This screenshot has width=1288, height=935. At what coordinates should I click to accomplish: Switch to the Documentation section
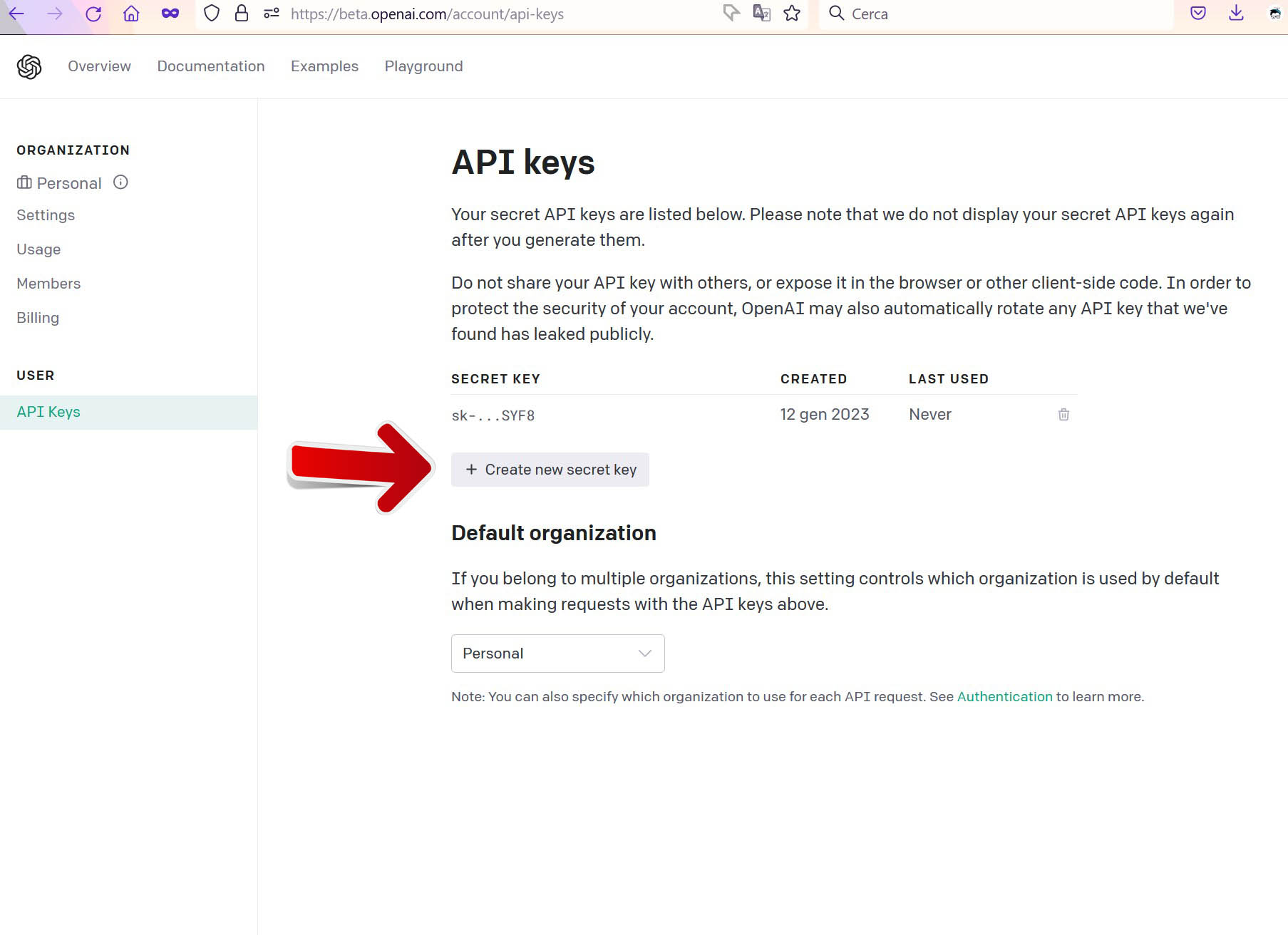(x=211, y=66)
